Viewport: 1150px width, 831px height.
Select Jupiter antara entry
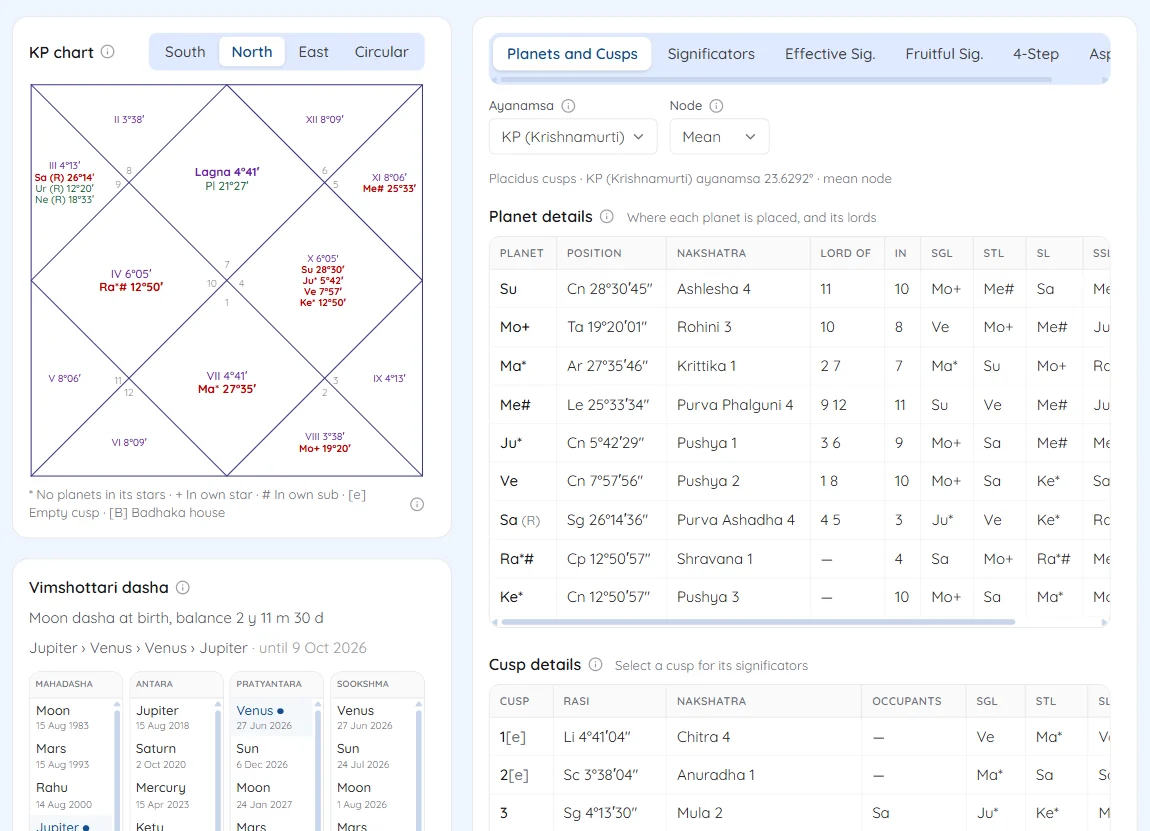click(172, 717)
